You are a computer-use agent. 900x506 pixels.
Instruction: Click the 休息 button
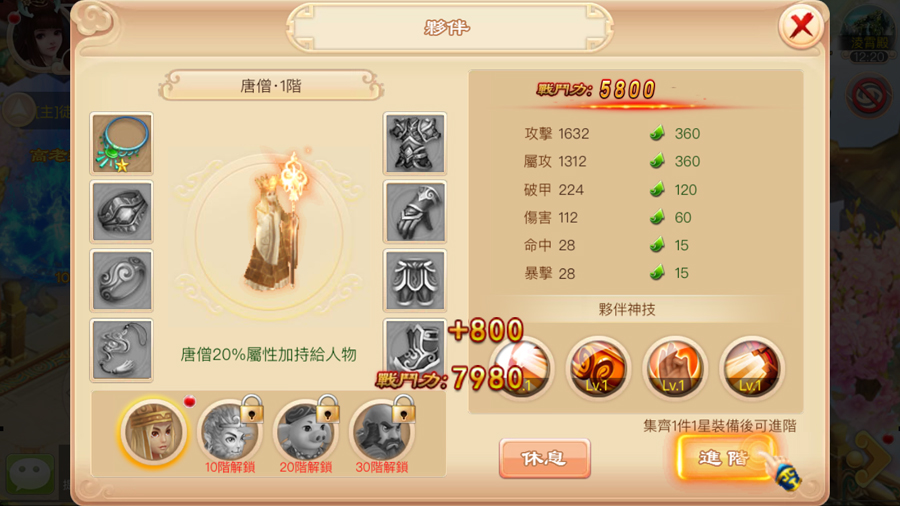pyautogui.click(x=544, y=458)
